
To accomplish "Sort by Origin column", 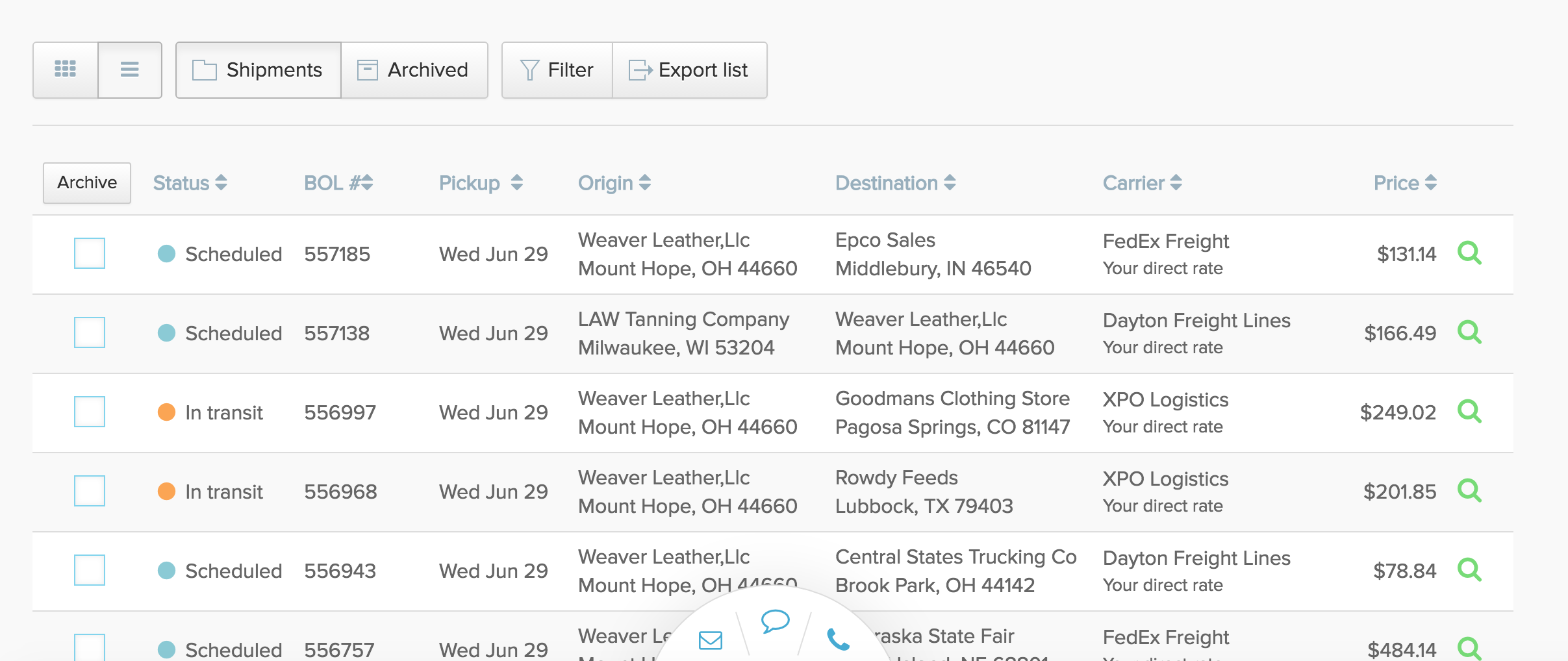I will [x=614, y=183].
